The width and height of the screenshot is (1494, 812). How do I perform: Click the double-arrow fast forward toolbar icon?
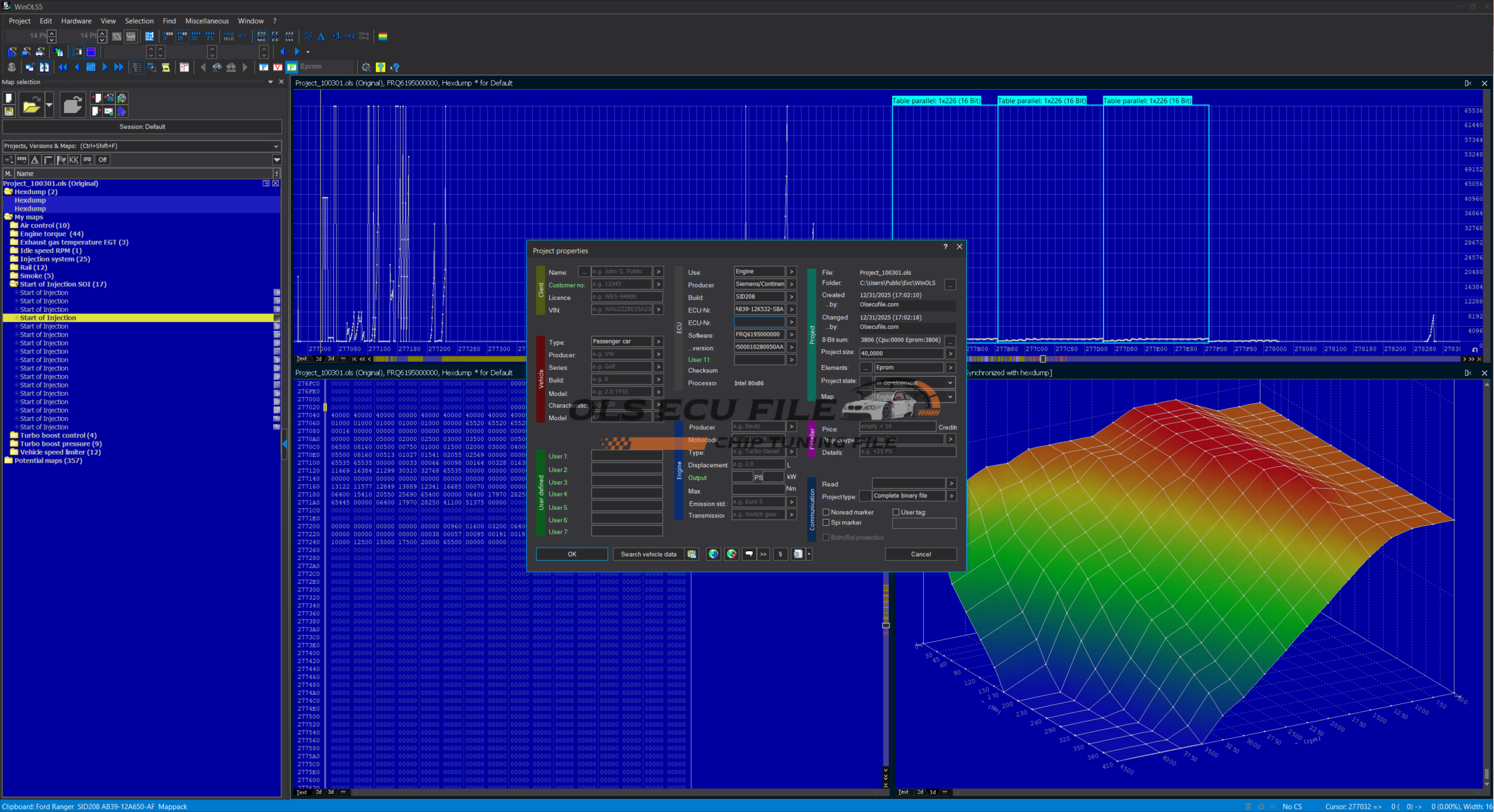[x=118, y=67]
